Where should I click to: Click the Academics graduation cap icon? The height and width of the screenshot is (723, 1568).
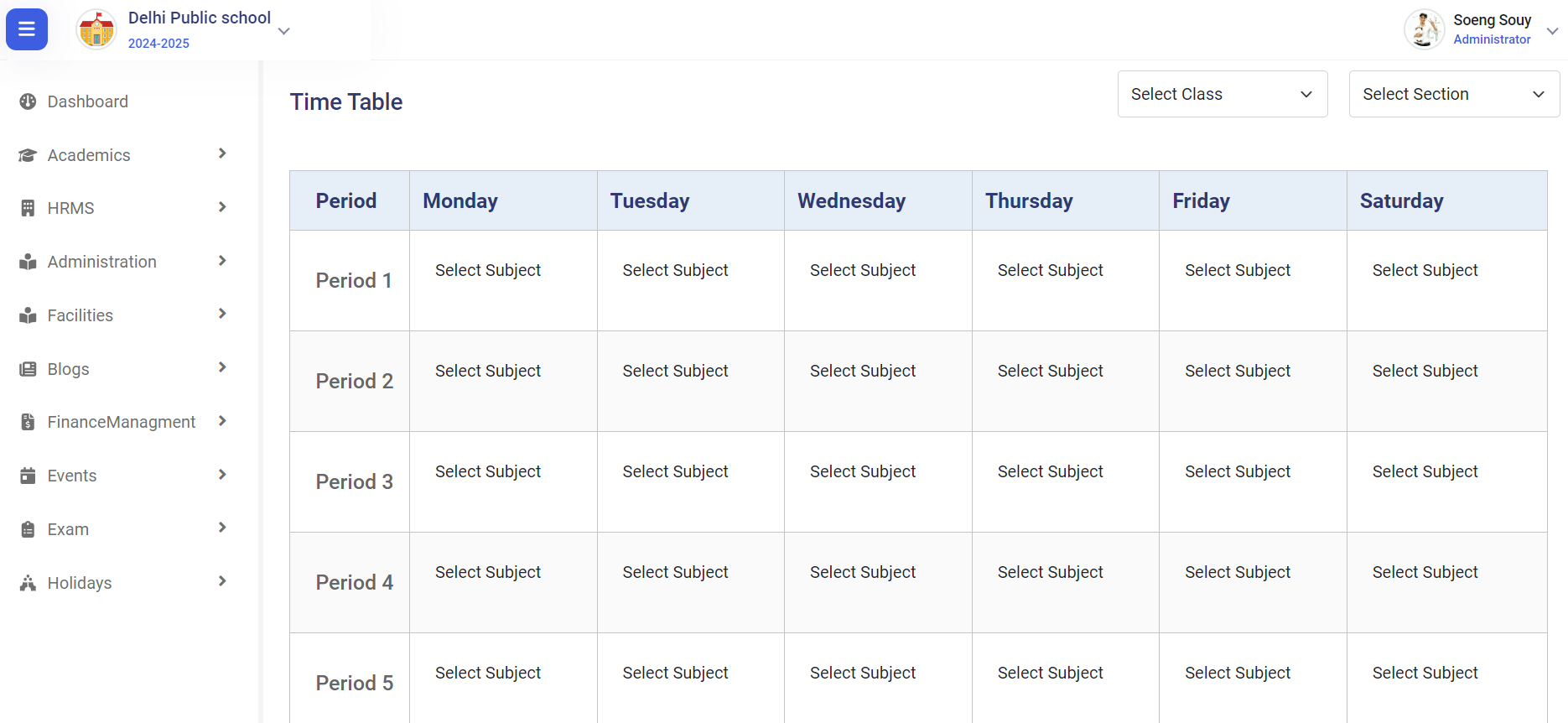pos(28,155)
